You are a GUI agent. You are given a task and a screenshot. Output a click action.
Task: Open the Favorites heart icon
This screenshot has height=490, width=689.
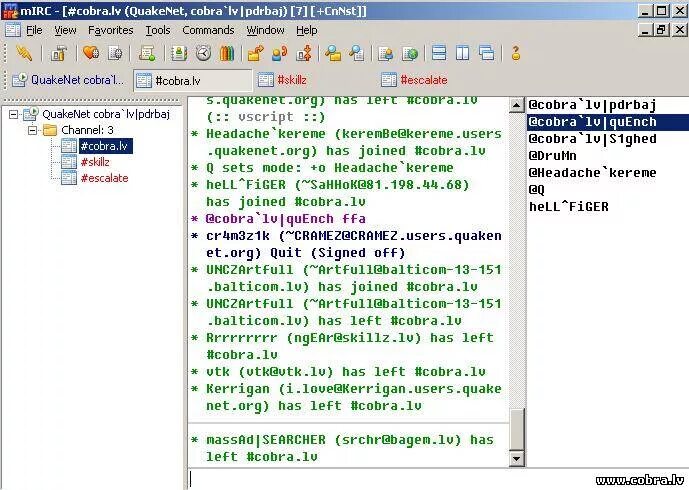(91, 54)
